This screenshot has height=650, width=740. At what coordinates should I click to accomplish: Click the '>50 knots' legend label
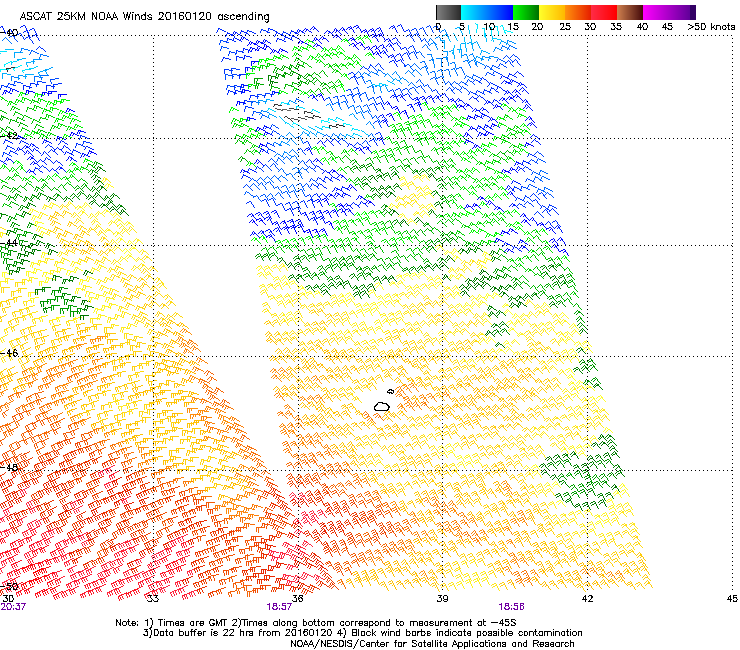click(x=711, y=27)
